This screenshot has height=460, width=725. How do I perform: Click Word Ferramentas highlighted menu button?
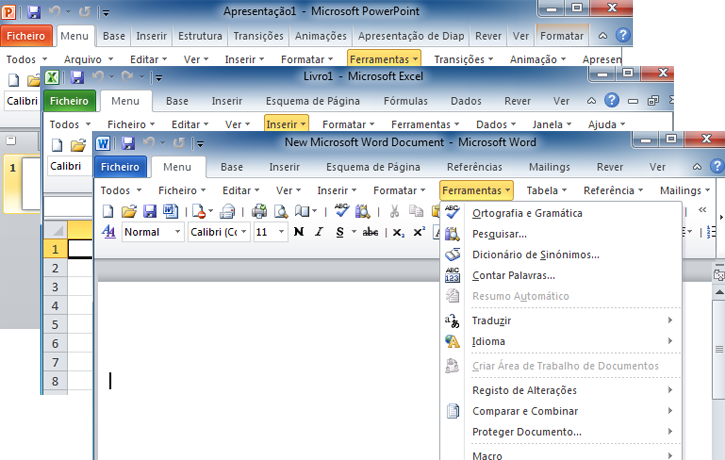pyautogui.click(x=476, y=190)
